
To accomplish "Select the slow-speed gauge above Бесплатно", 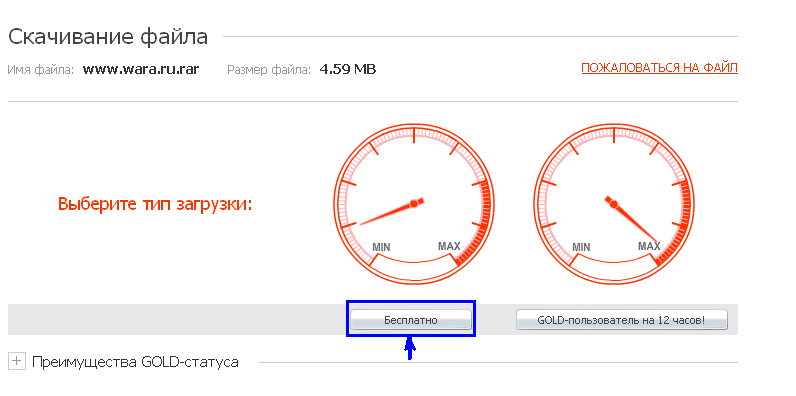I will click(414, 204).
